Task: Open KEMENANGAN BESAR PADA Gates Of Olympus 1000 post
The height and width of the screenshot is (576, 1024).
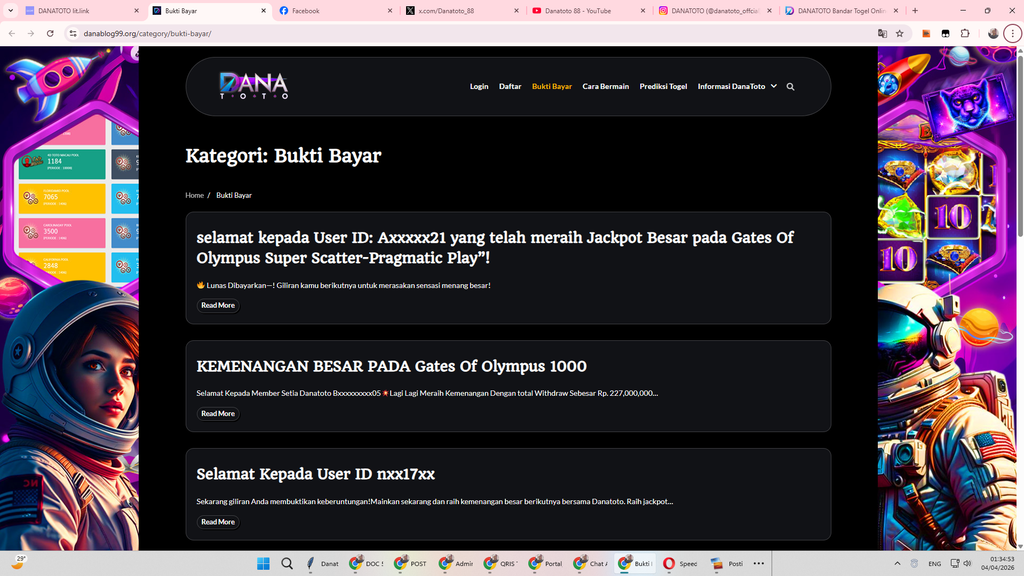Action: (391, 366)
